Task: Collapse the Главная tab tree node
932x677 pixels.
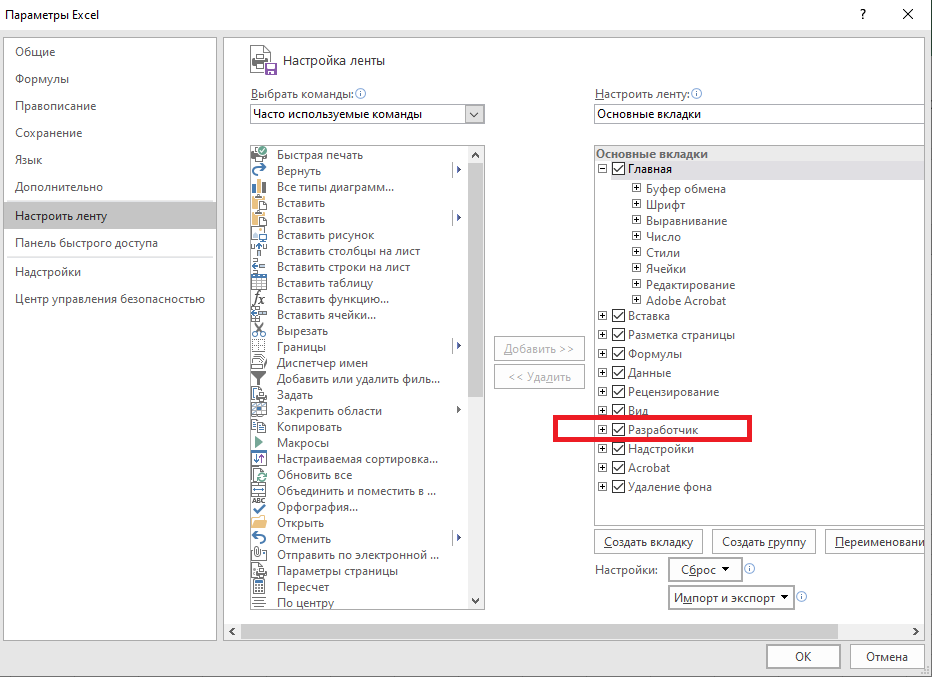Action: pyautogui.click(x=602, y=169)
